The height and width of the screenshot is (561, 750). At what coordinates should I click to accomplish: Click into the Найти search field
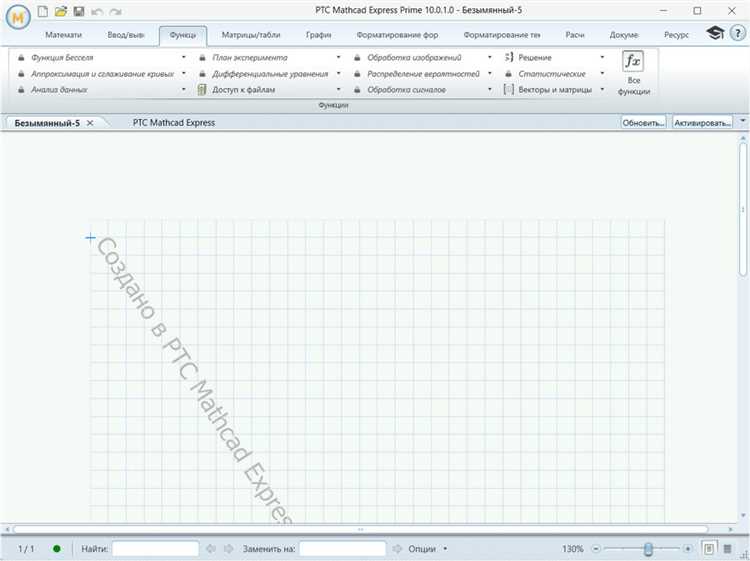155,549
